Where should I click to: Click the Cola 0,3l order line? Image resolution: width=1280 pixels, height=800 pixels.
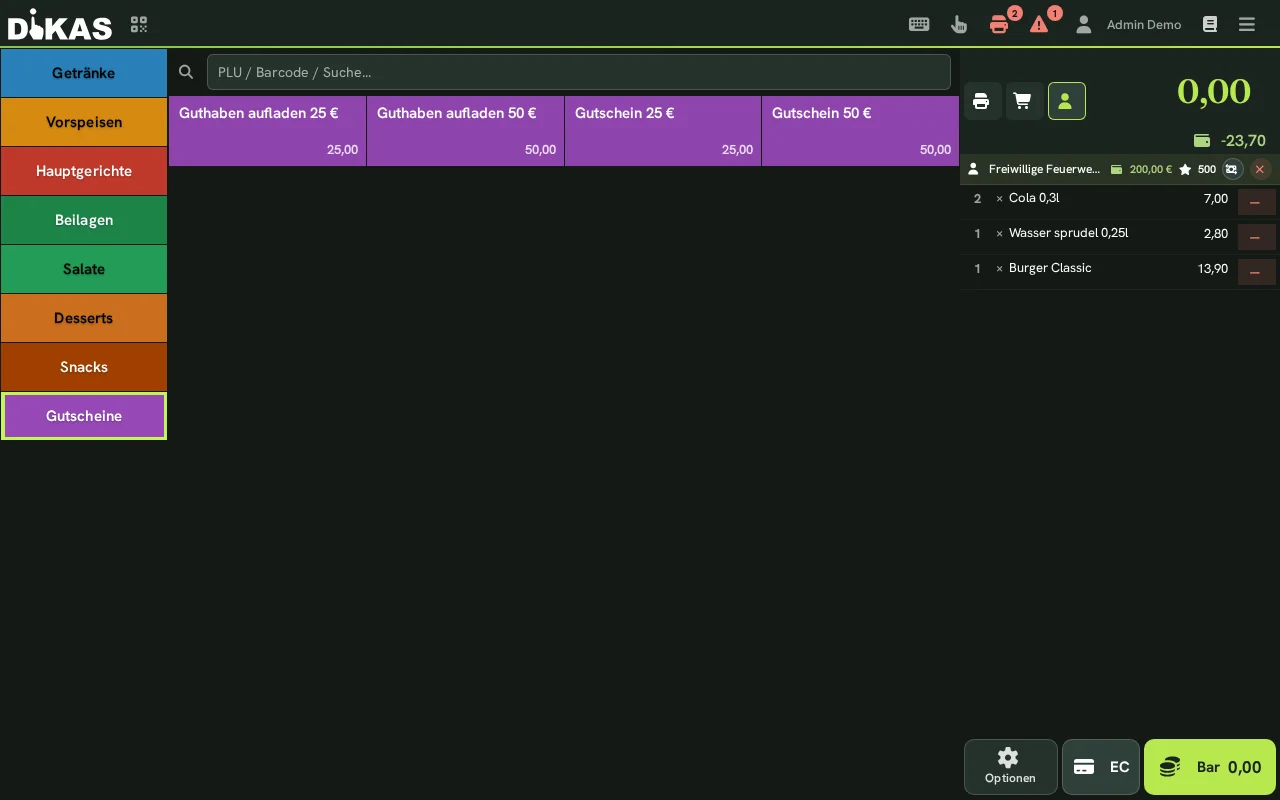pyautogui.click(x=1097, y=202)
